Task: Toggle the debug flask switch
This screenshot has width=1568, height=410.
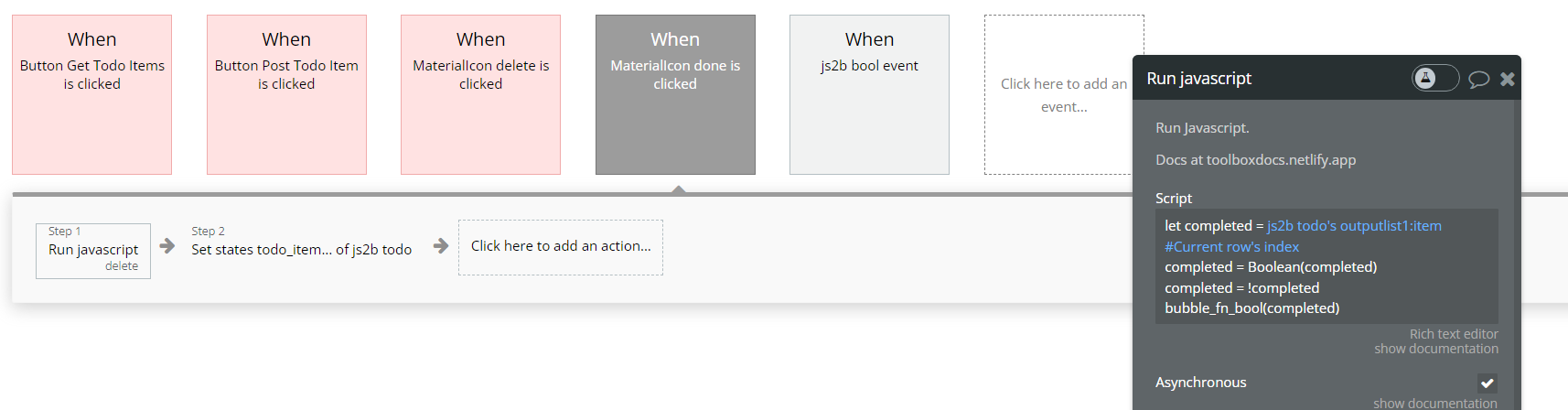Action: (x=1434, y=79)
